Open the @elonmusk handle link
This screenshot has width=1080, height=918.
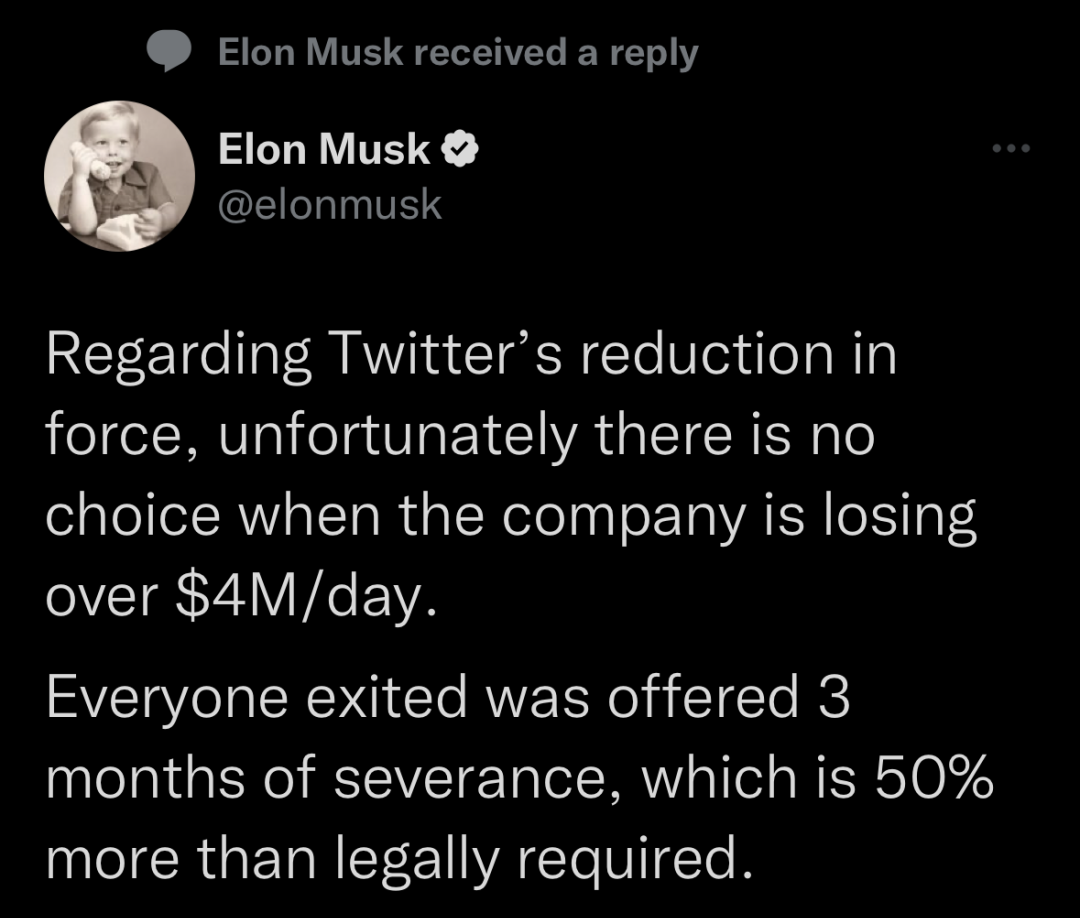[x=329, y=204]
